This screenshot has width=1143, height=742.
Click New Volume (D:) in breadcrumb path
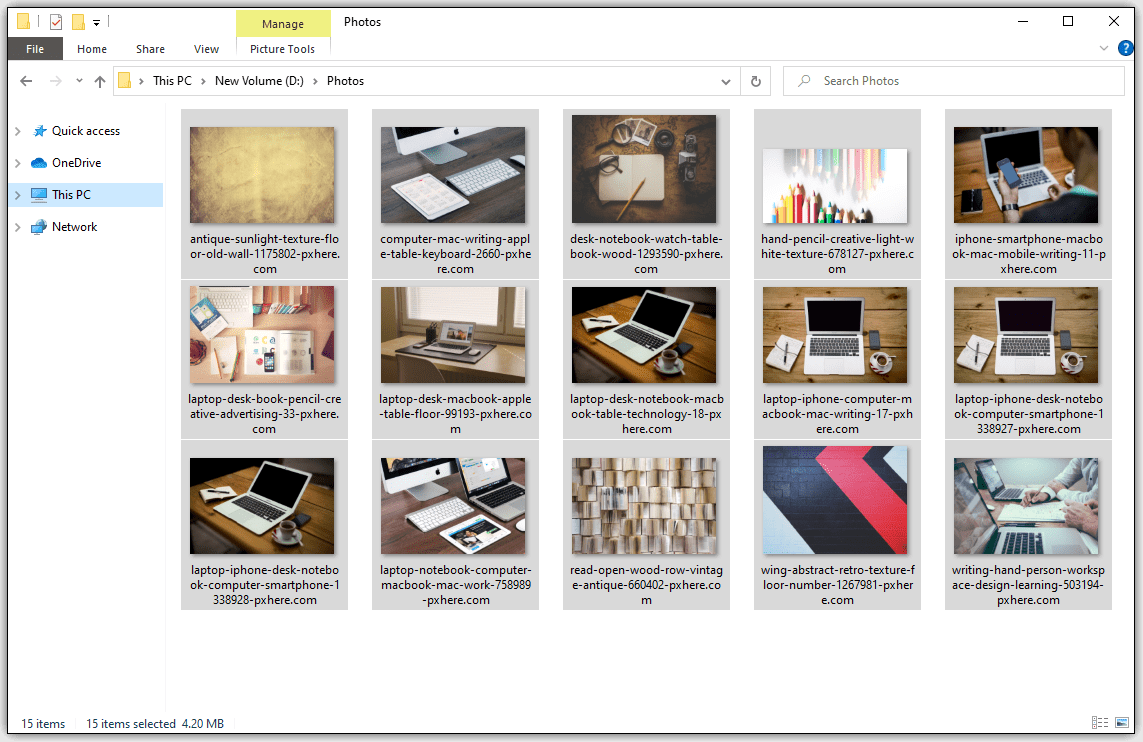pyautogui.click(x=259, y=81)
